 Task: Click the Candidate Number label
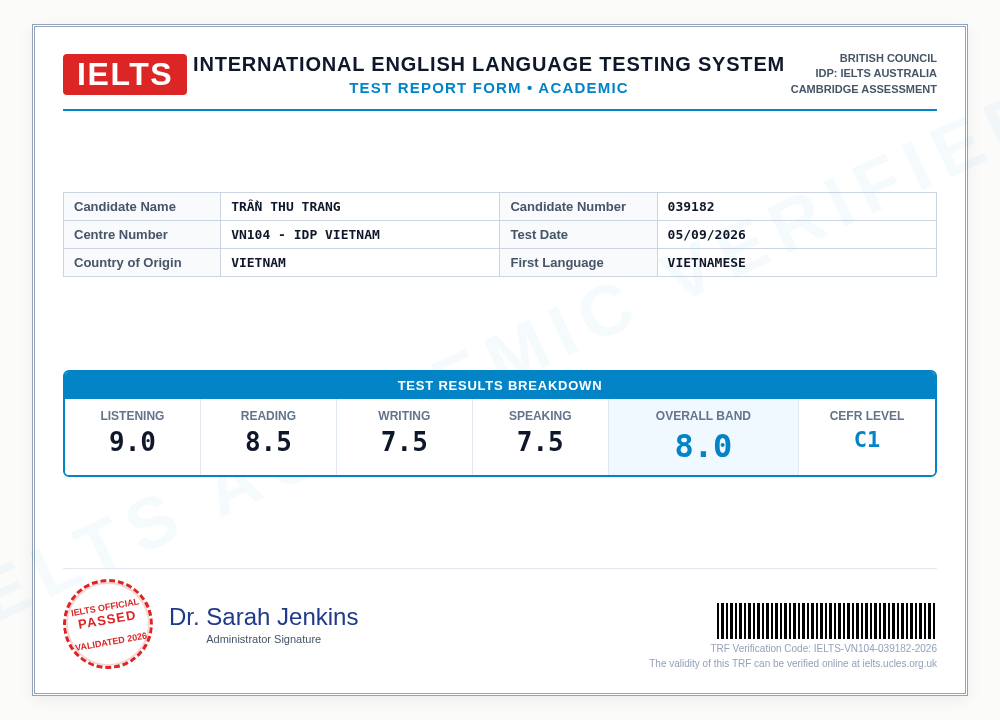[568, 207]
